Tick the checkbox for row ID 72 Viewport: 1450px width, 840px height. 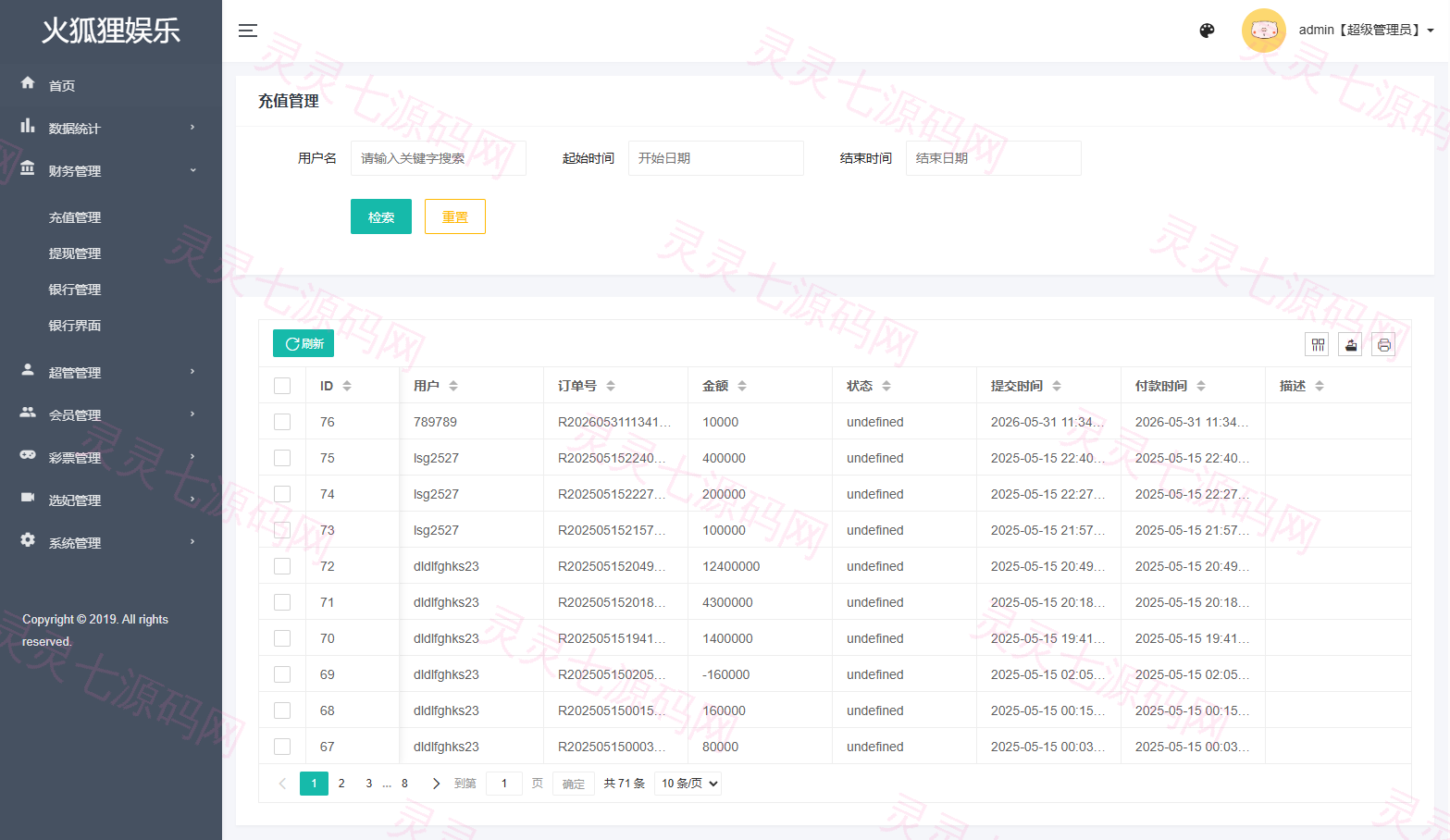point(282,566)
